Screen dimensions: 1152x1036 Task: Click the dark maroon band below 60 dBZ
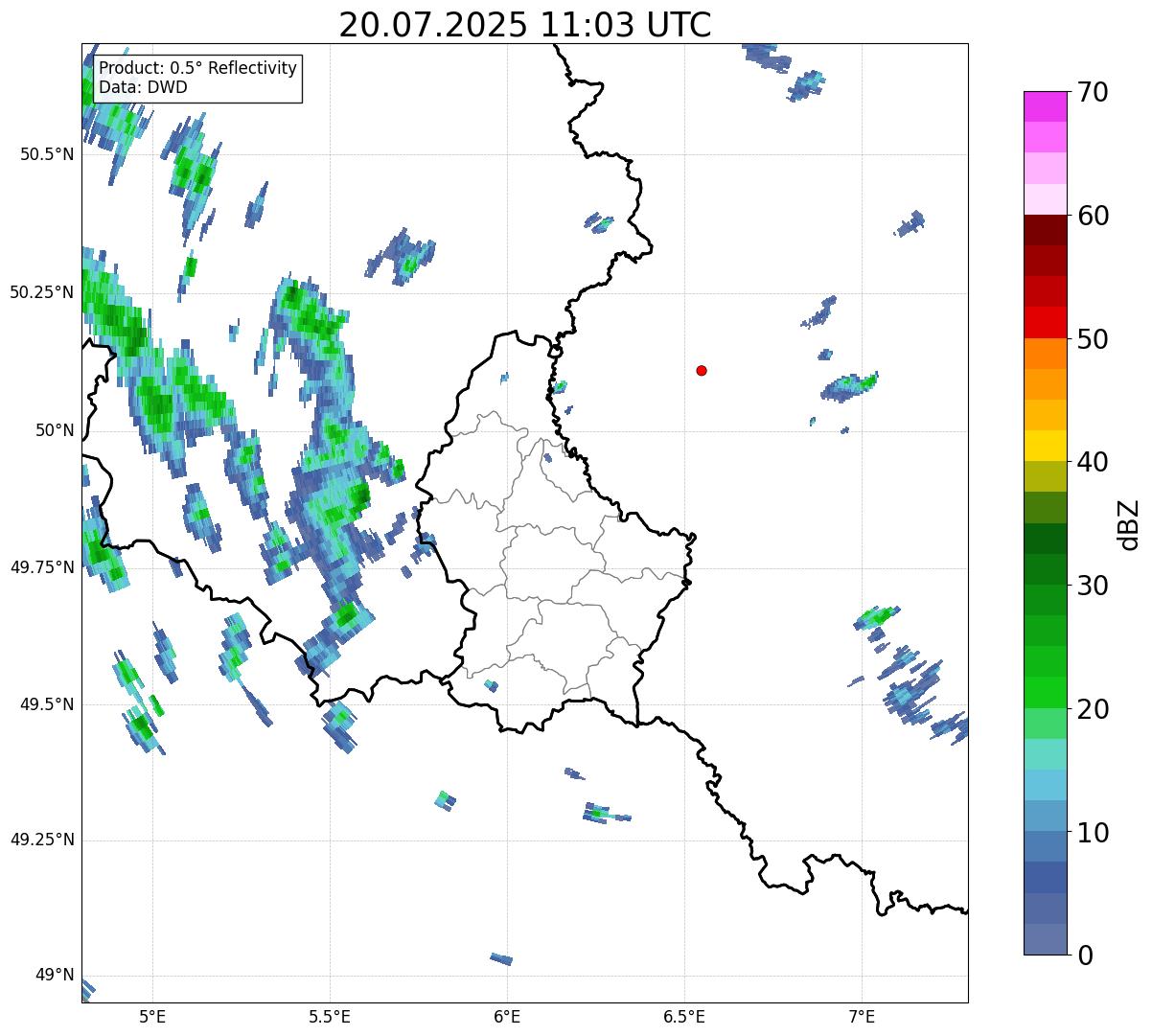pyautogui.click(x=1045, y=230)
